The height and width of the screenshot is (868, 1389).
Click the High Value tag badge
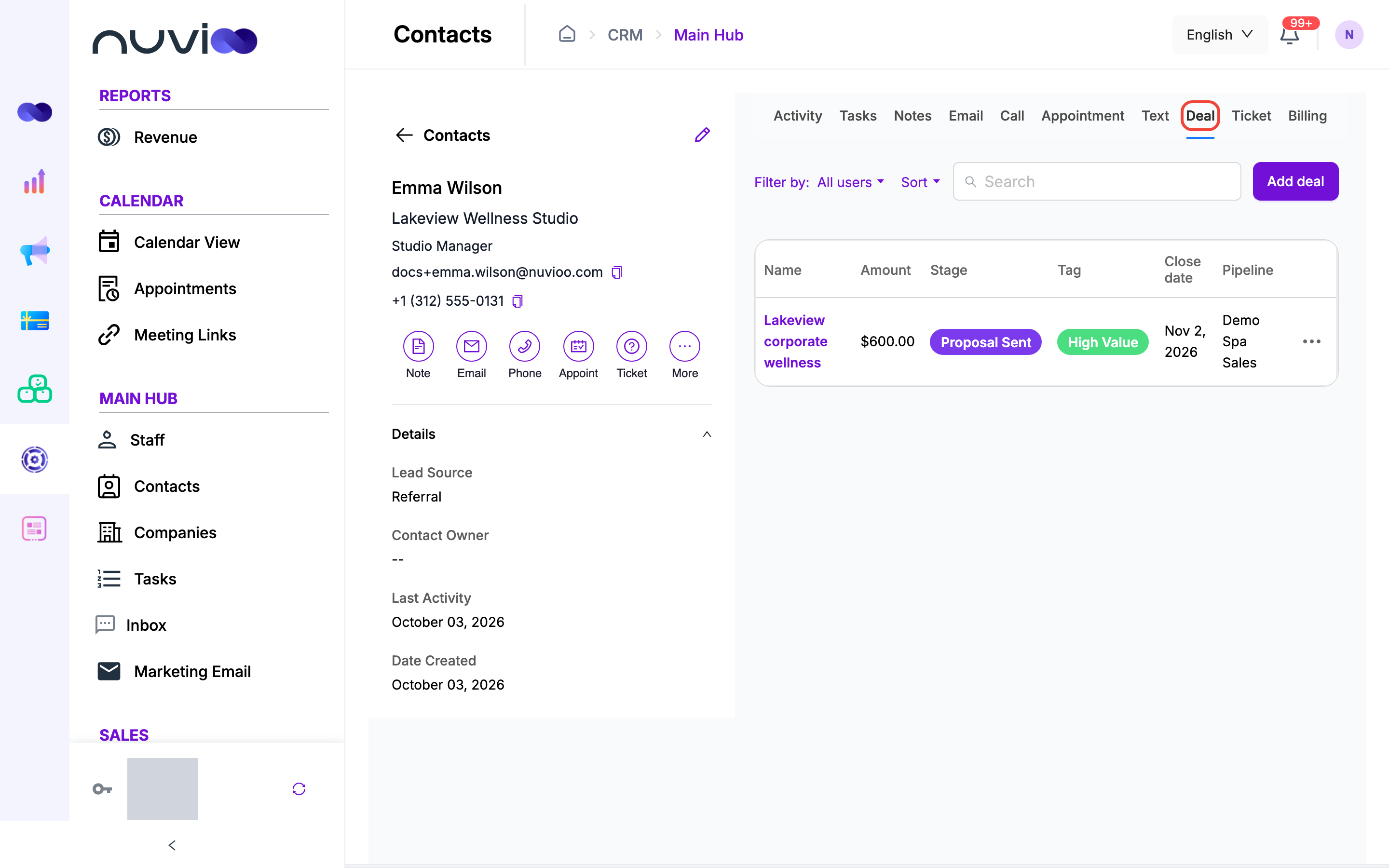pyautogui.click(x=1102, y=342)
